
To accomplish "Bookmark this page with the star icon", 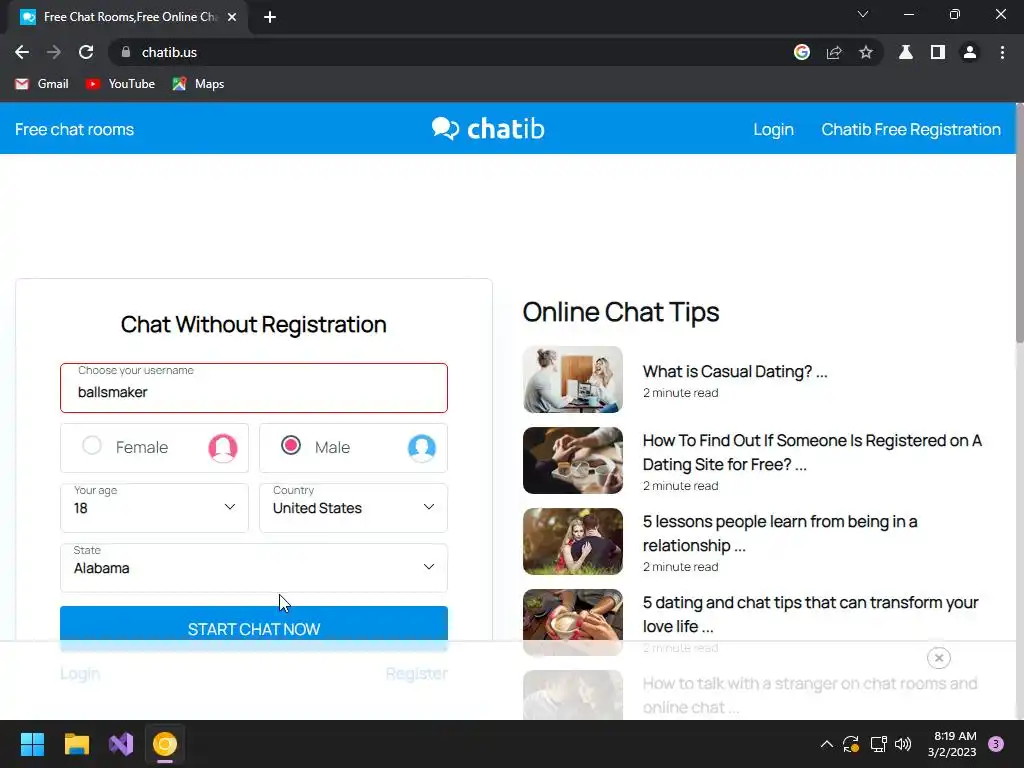I will pyautogui.click(x=866, y=52).
